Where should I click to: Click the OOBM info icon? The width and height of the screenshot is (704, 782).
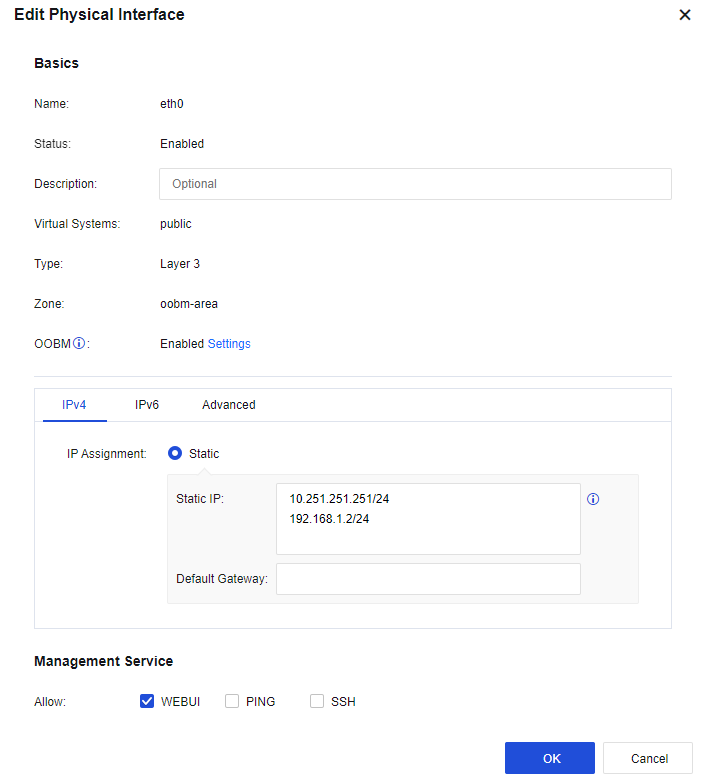(x=79, y=344)
